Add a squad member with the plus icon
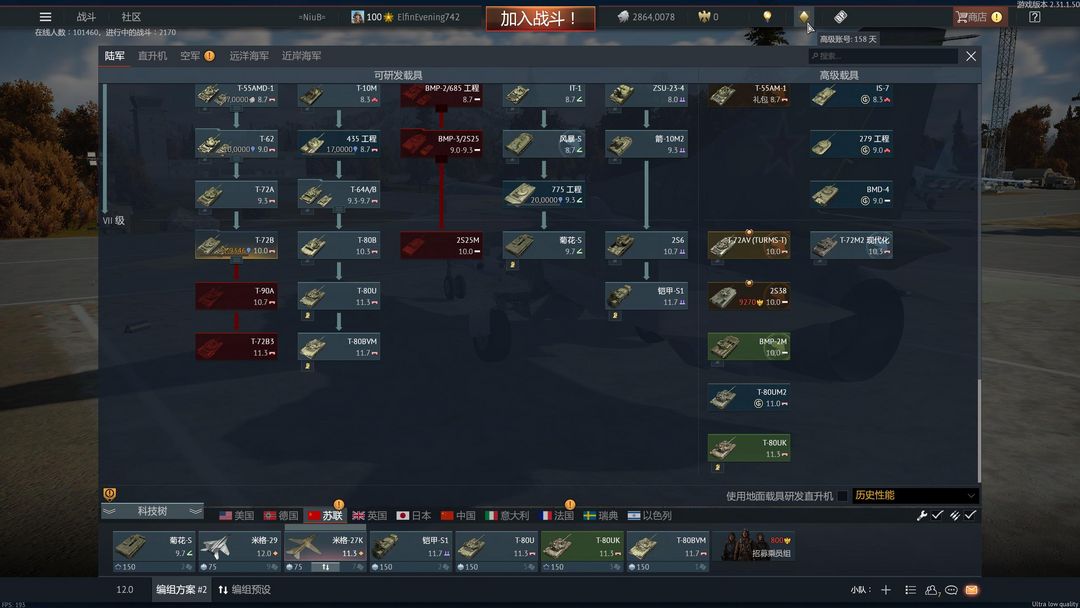 tap(886, 590)
